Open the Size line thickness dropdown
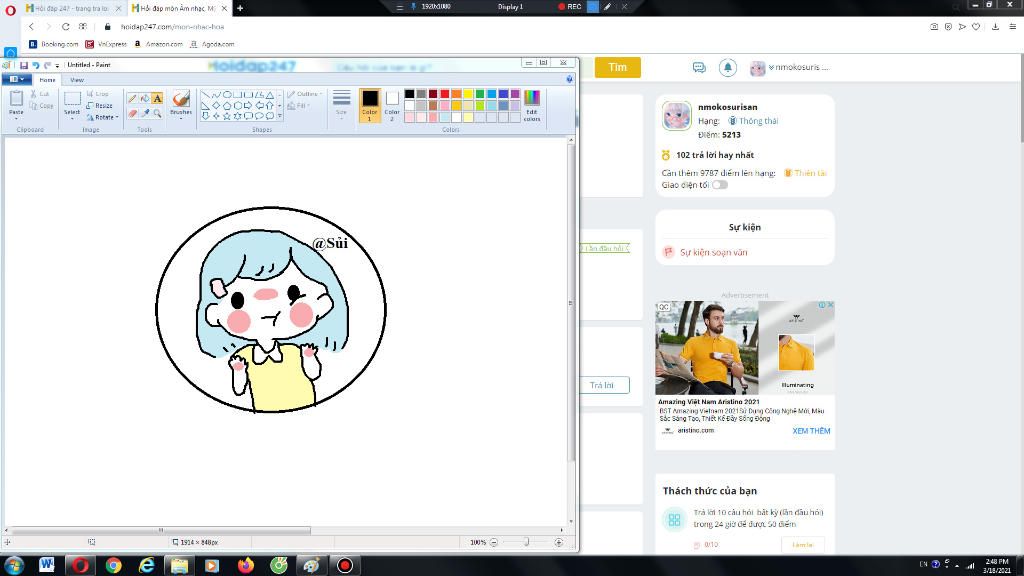1024x576 pixels. [342, 105]
